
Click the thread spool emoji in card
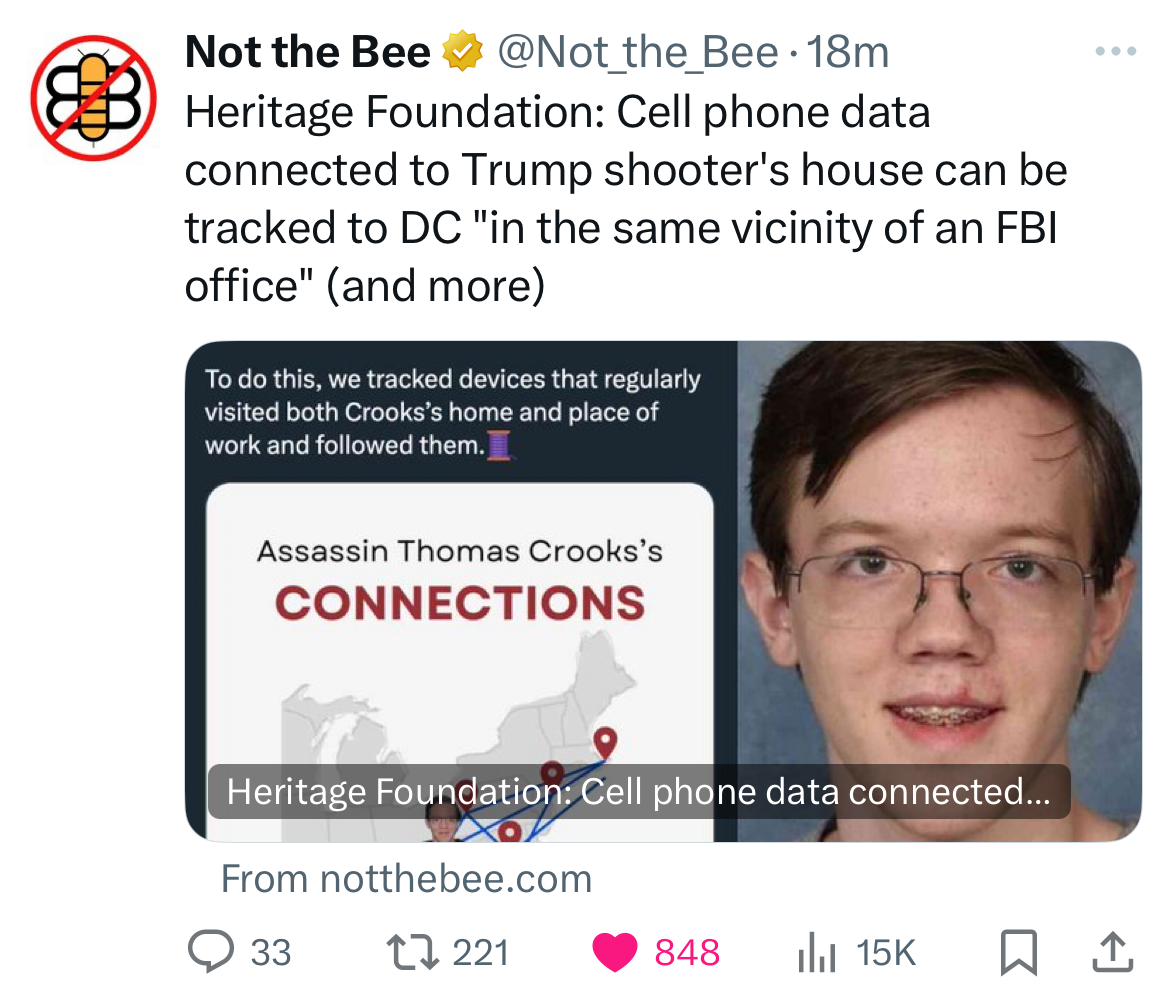500,444
